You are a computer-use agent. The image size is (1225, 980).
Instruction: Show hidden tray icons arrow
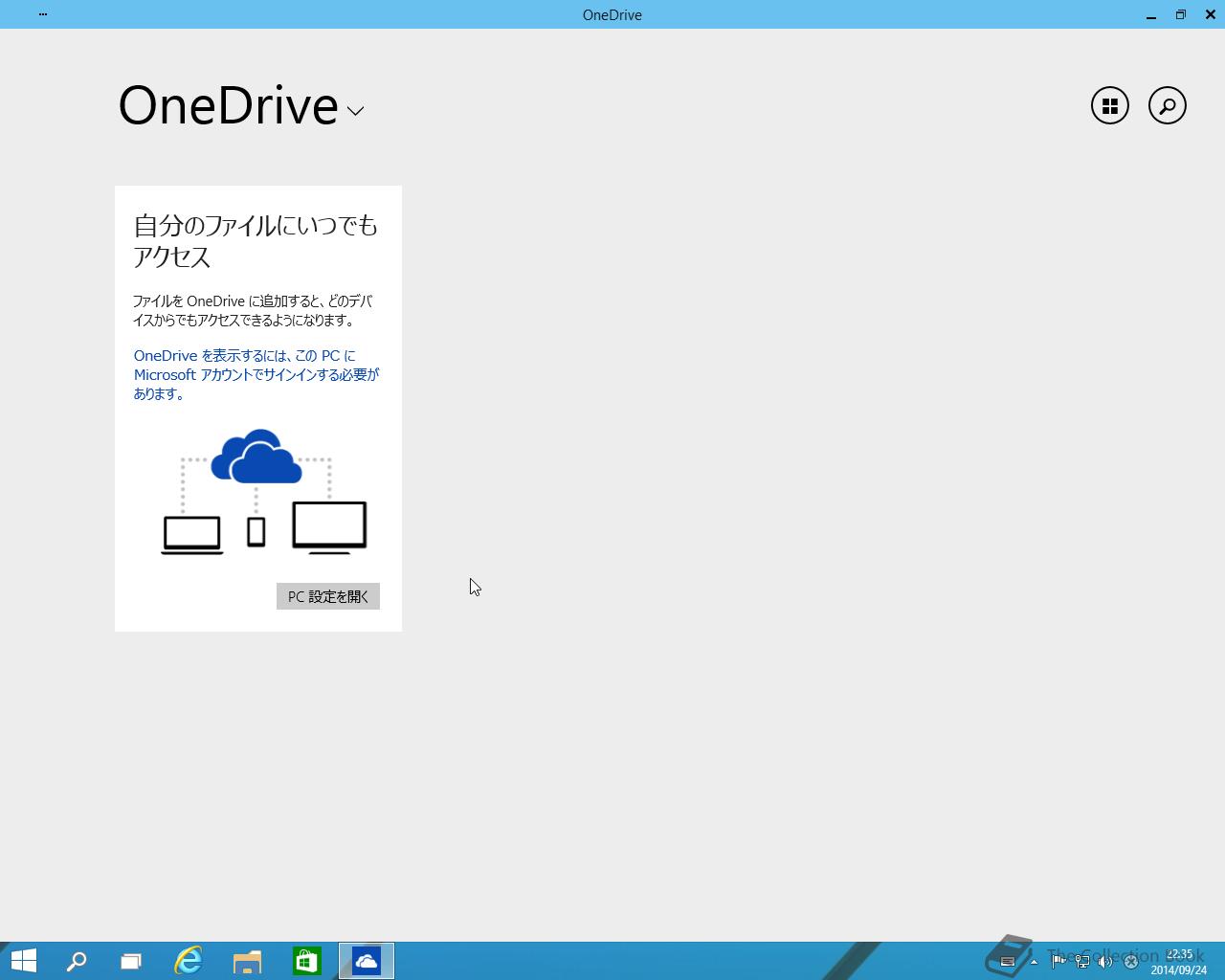[x=1034, y=962]
